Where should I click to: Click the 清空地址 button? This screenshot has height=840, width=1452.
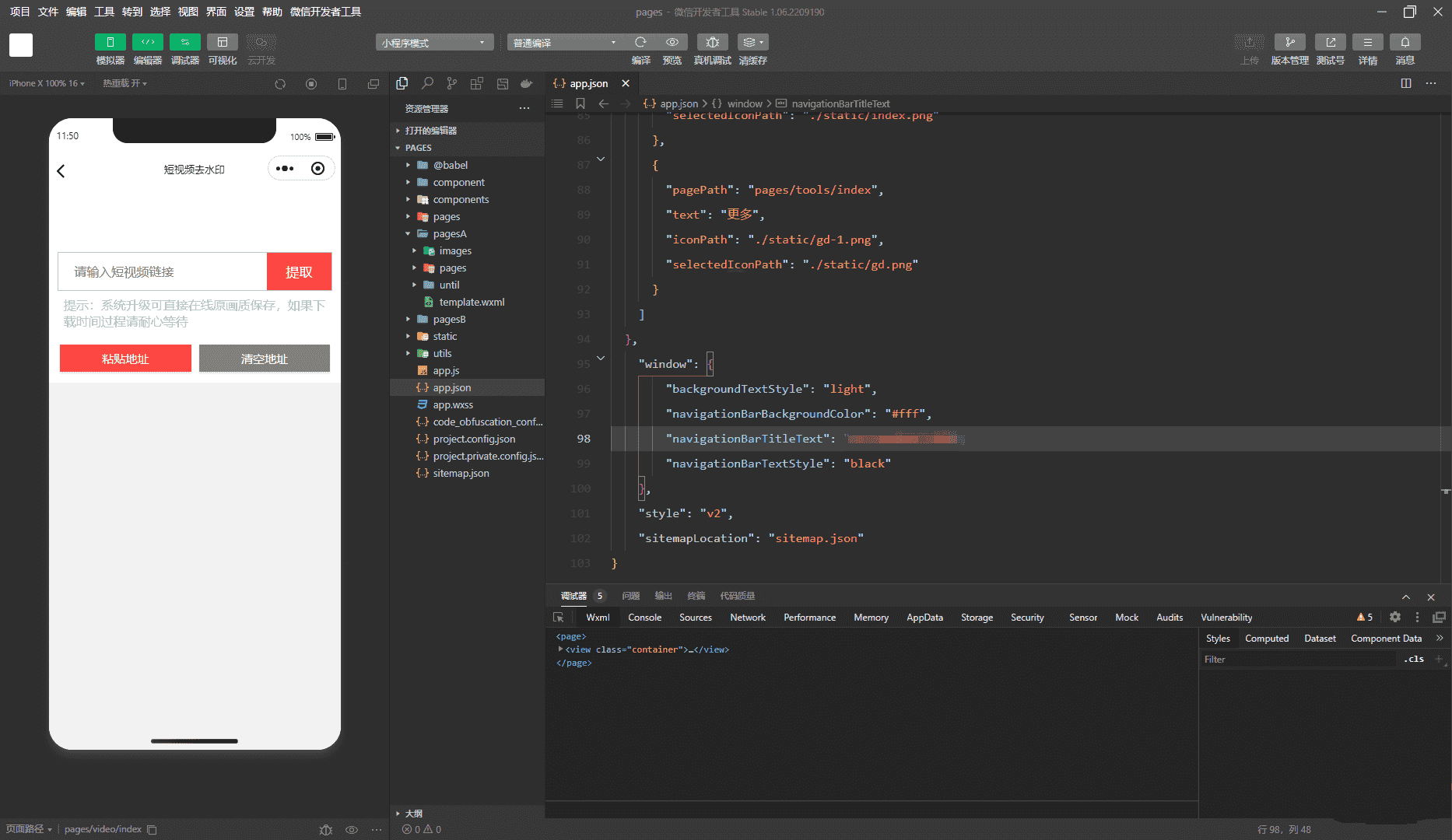click(x=264, y=359)
